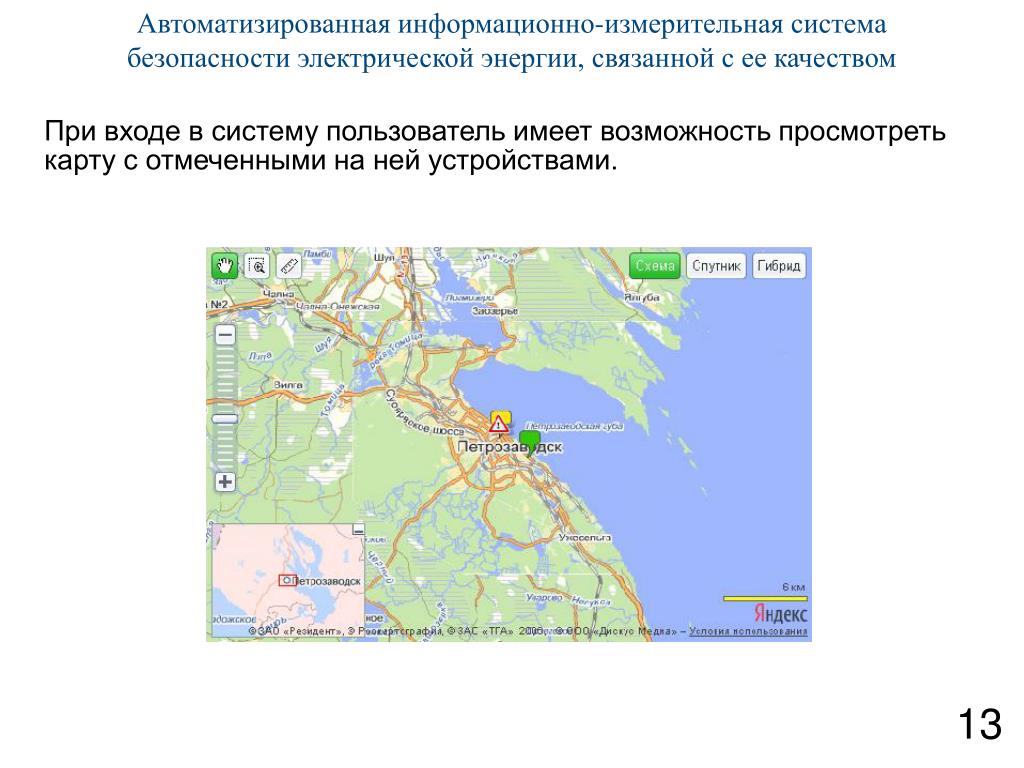This screenshot has width=1024, height=768.
Task: Click the zoom slider handle
Action: click(x=225, y=419)
